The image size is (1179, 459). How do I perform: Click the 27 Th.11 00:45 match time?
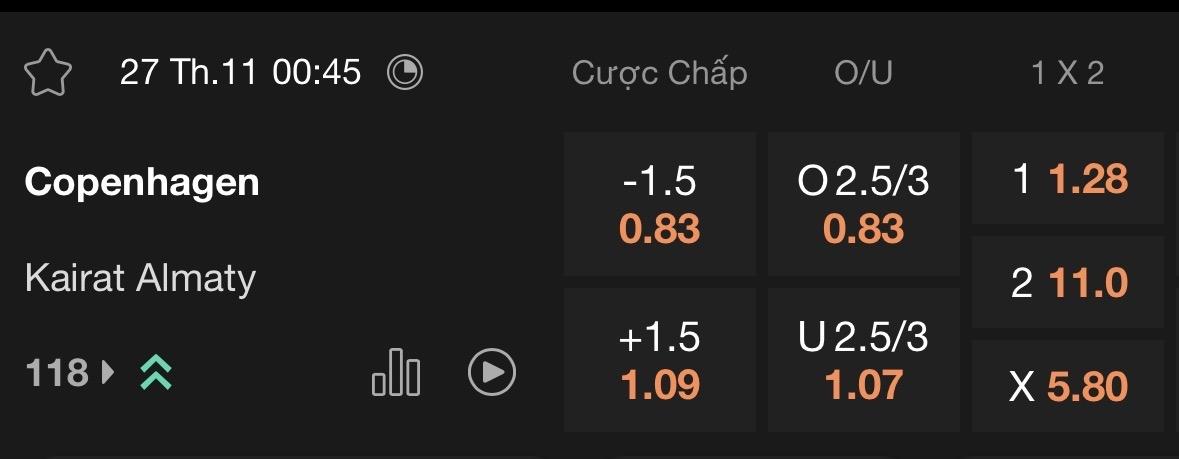pos(240,73)
